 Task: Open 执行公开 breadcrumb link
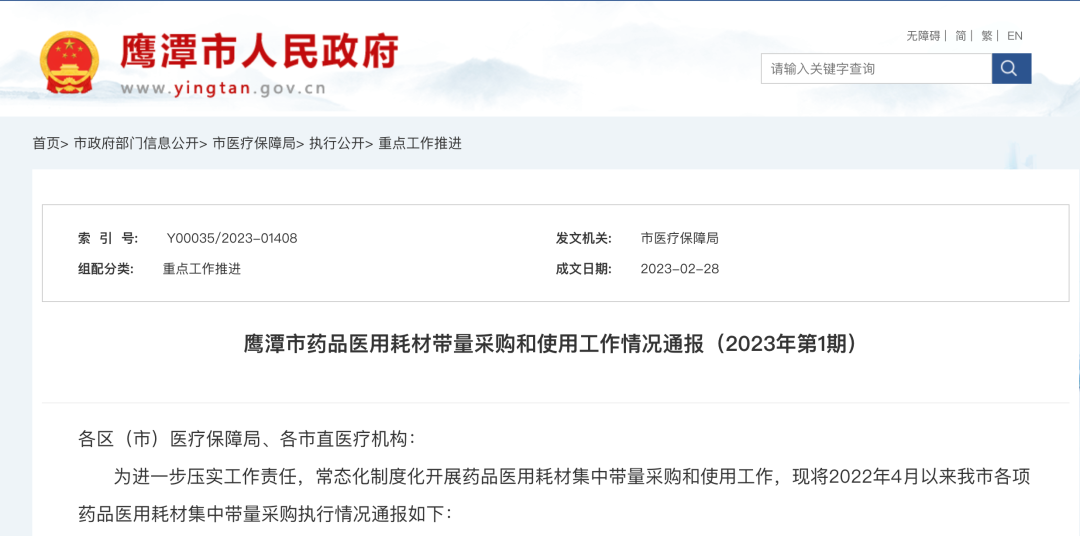click(337, 143)
